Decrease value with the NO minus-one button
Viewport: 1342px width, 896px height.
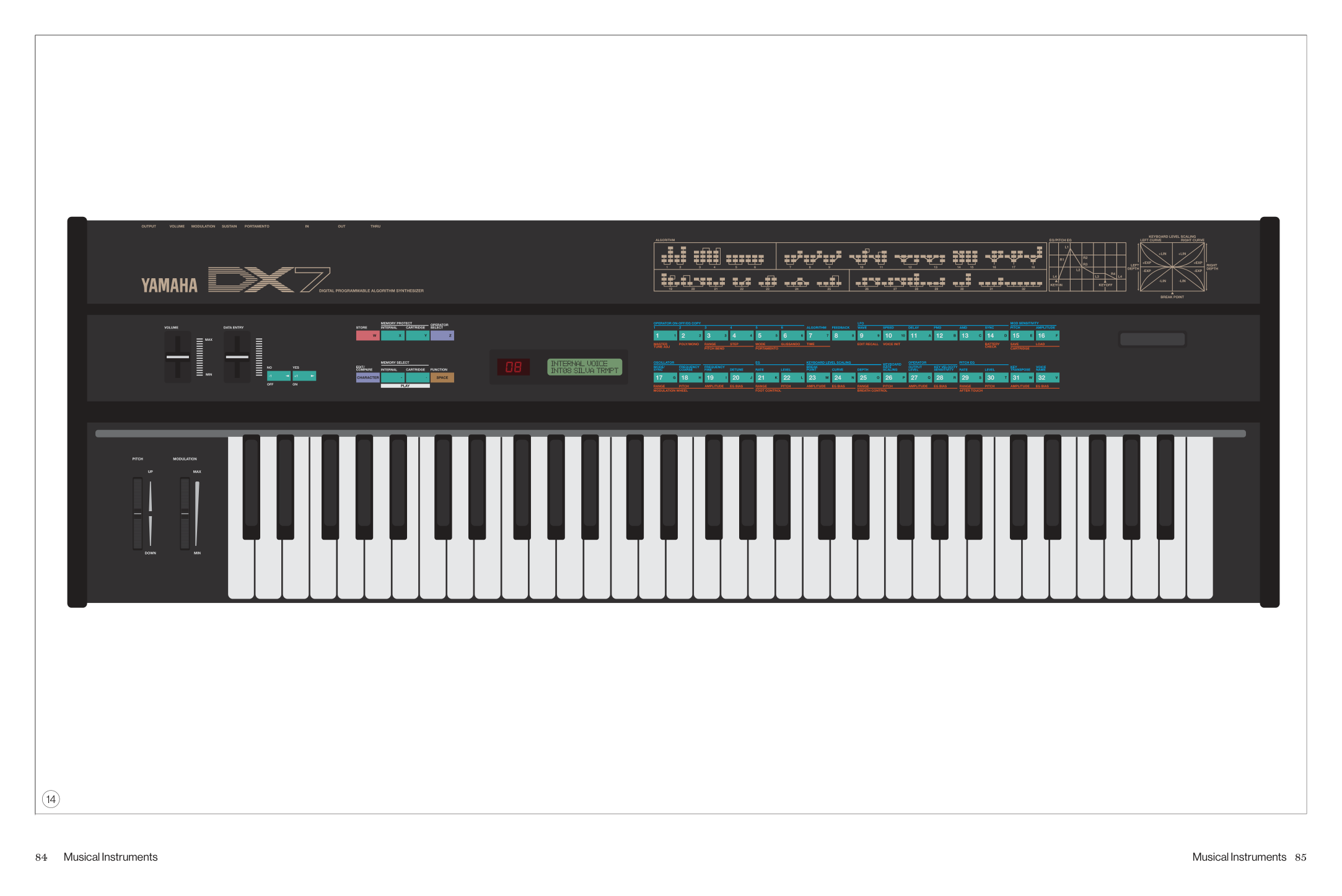coord(279,376)
